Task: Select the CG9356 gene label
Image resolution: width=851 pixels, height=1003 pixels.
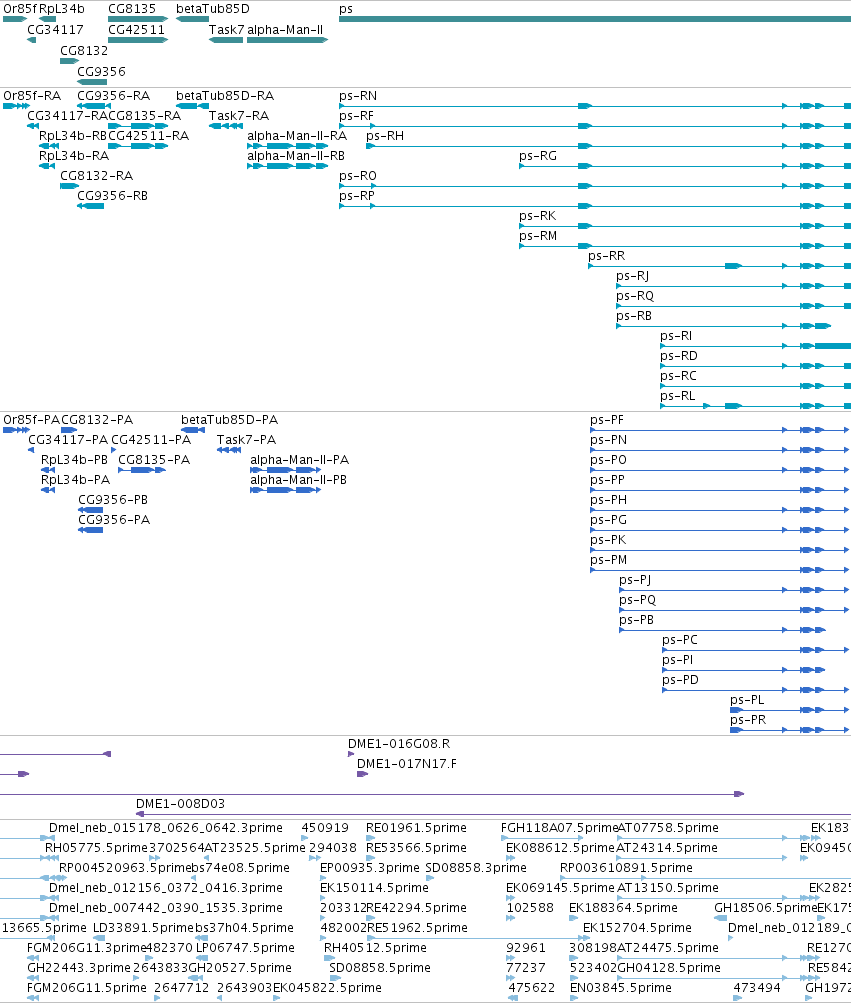Action: click(x=101, y=72)
